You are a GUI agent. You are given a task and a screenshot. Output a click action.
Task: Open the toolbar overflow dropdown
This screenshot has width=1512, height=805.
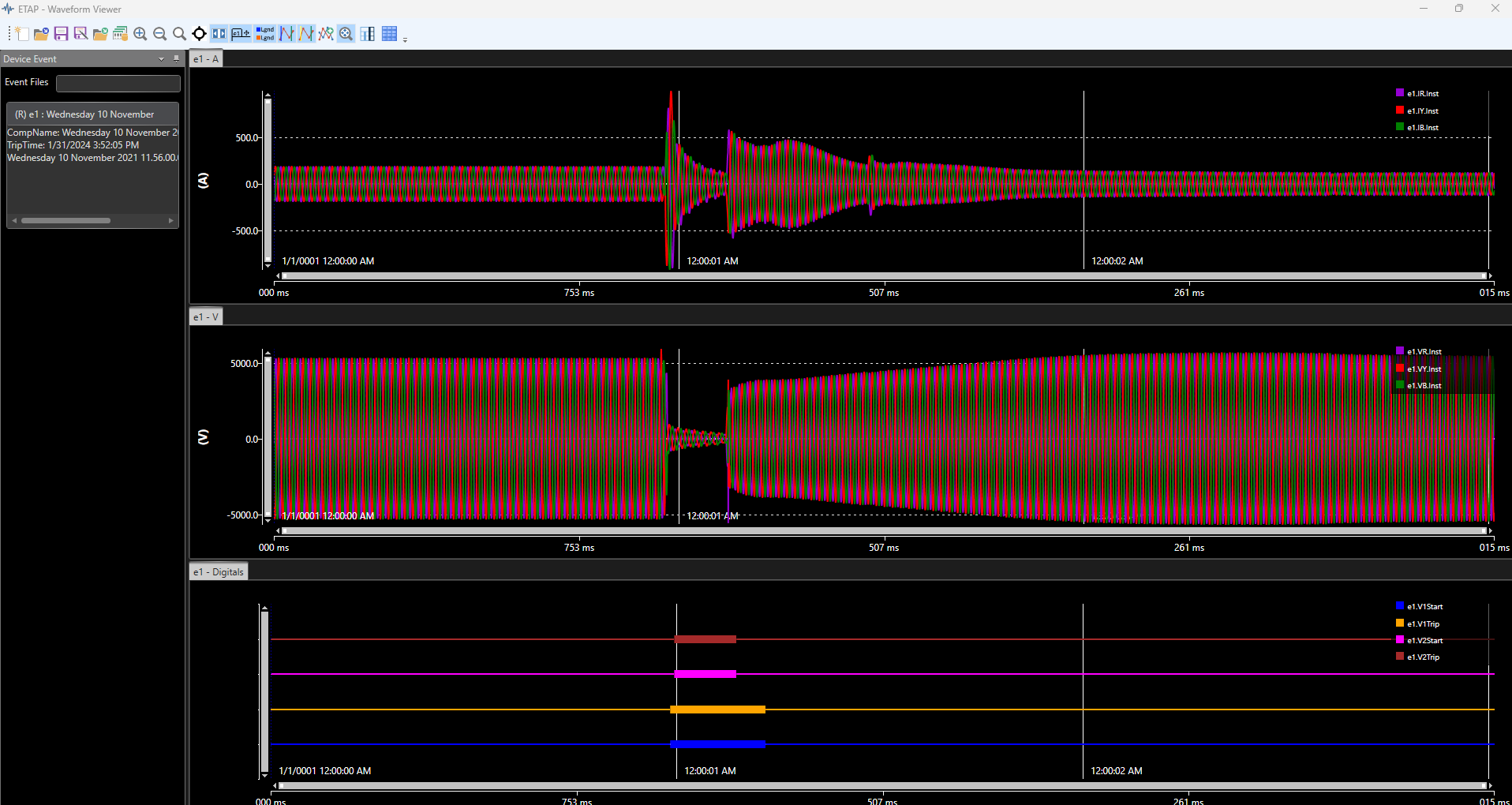pyautogui.click(x=405, y=38)
